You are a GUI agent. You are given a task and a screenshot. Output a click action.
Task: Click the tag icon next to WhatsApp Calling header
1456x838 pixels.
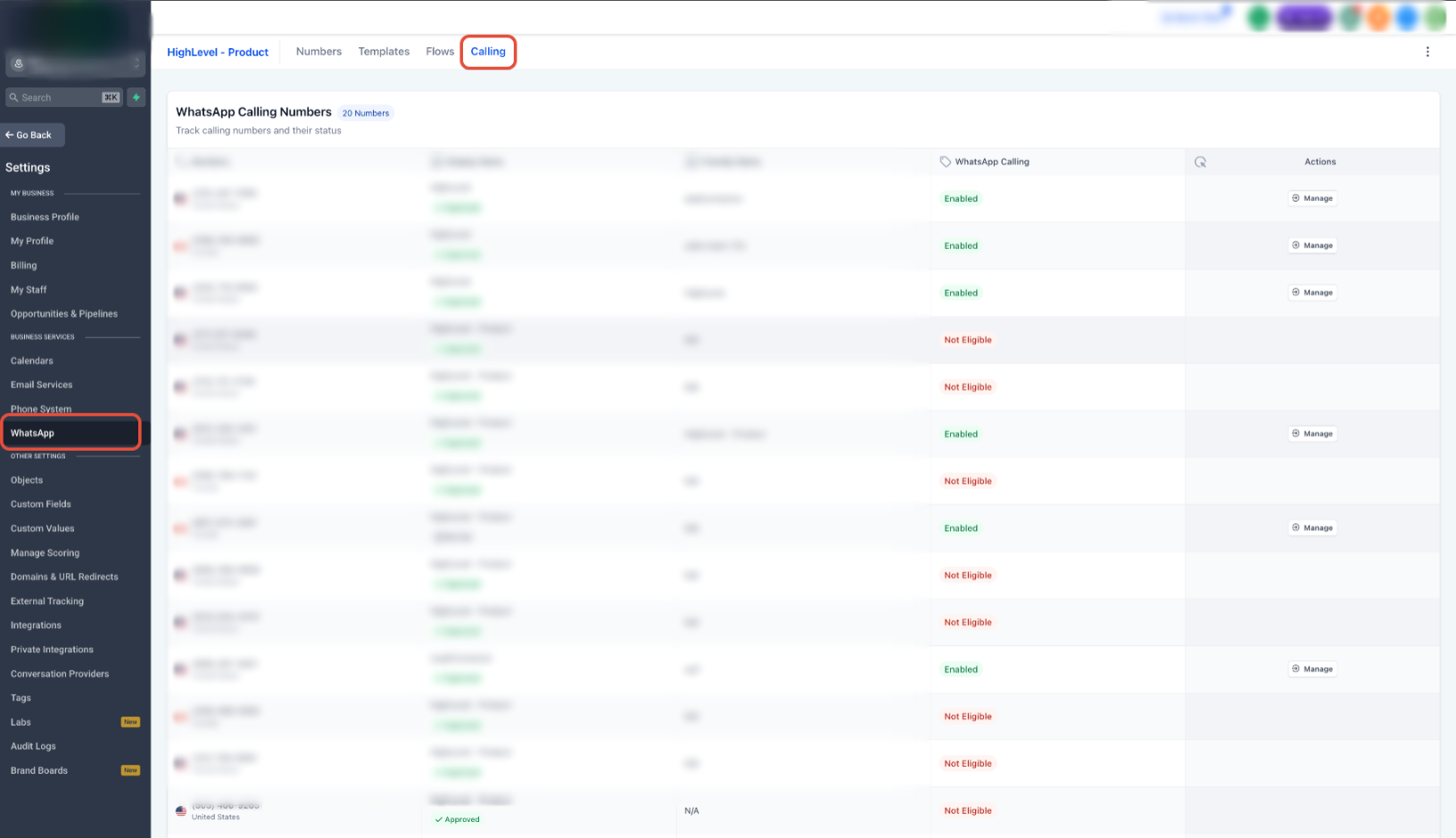(945, 162)
